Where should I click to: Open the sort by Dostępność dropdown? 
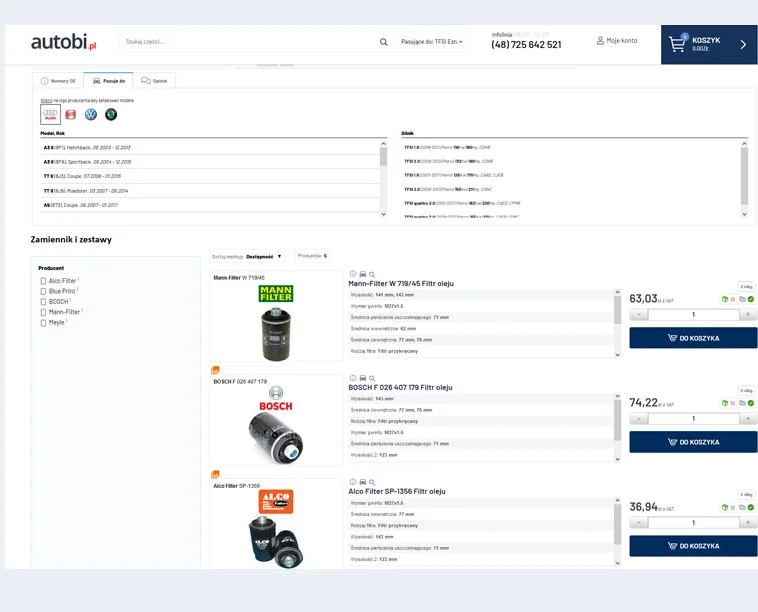click(x=247, y=257)
